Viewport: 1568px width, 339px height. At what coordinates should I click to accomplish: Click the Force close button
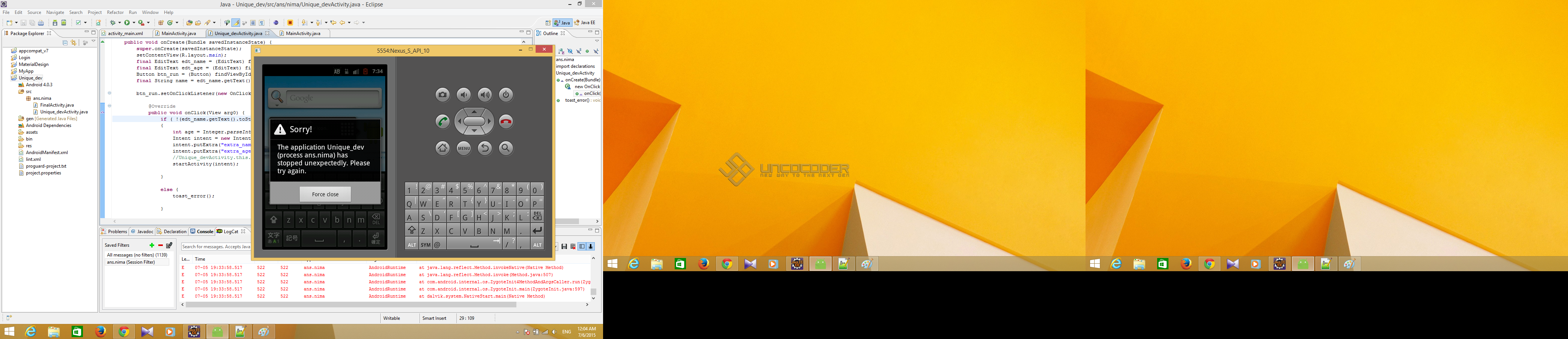(x=325, y=194)
